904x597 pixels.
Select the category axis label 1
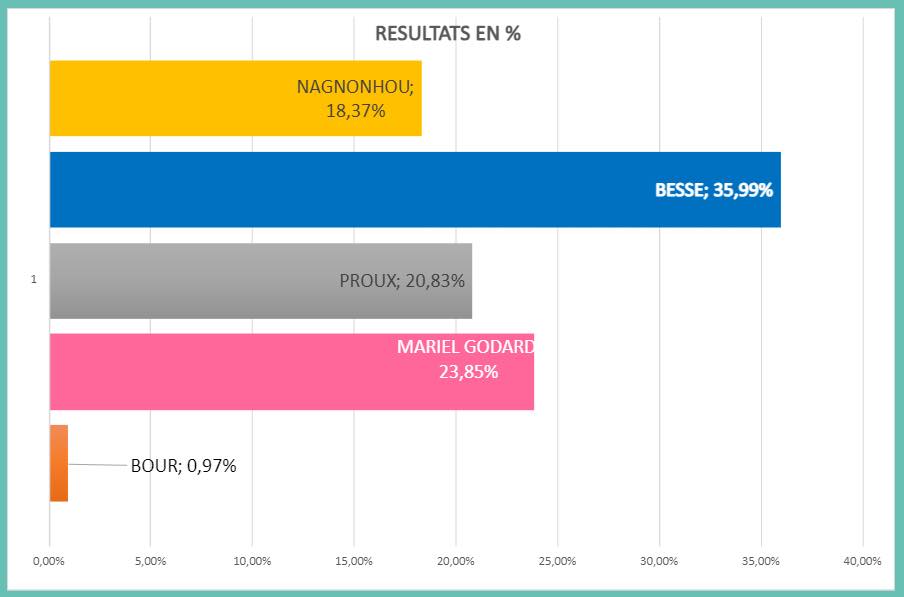[x=33, y=279]
